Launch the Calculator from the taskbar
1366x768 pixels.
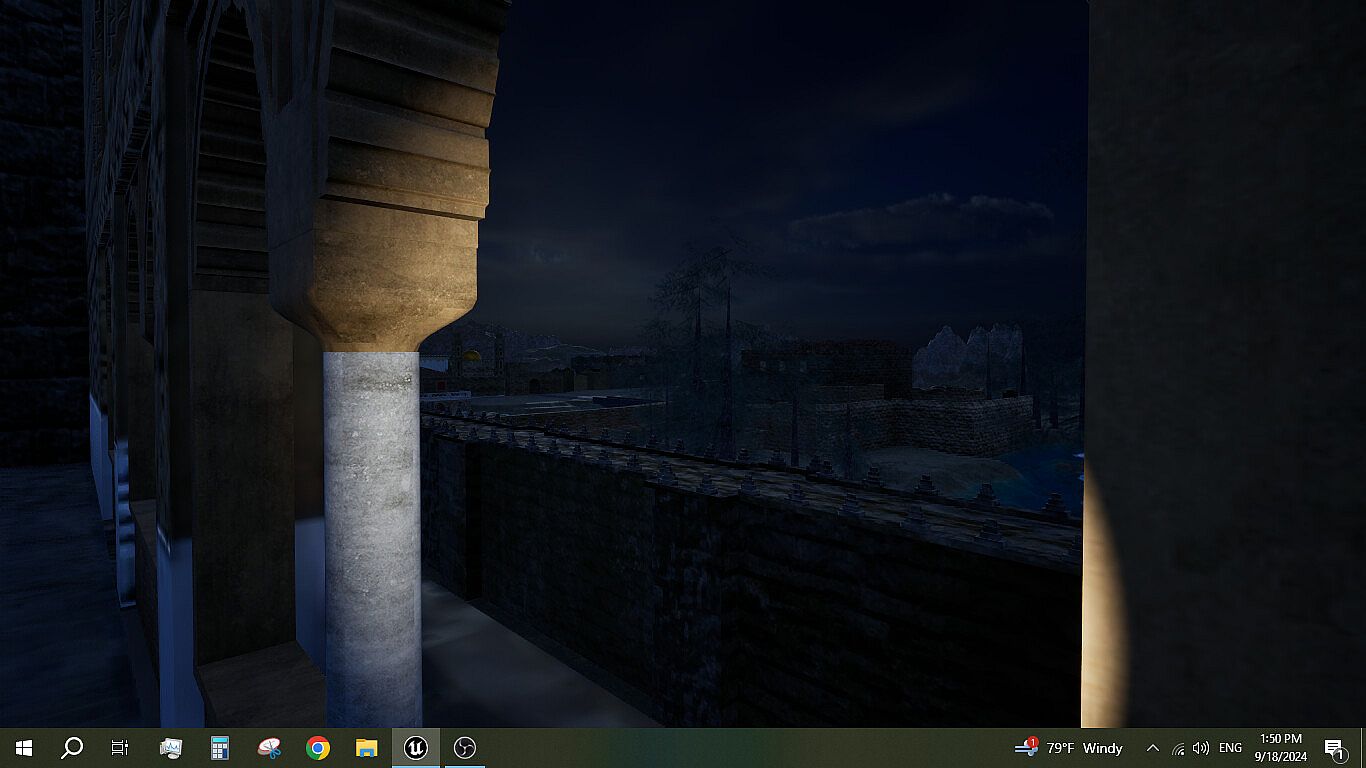click(220, 748)
